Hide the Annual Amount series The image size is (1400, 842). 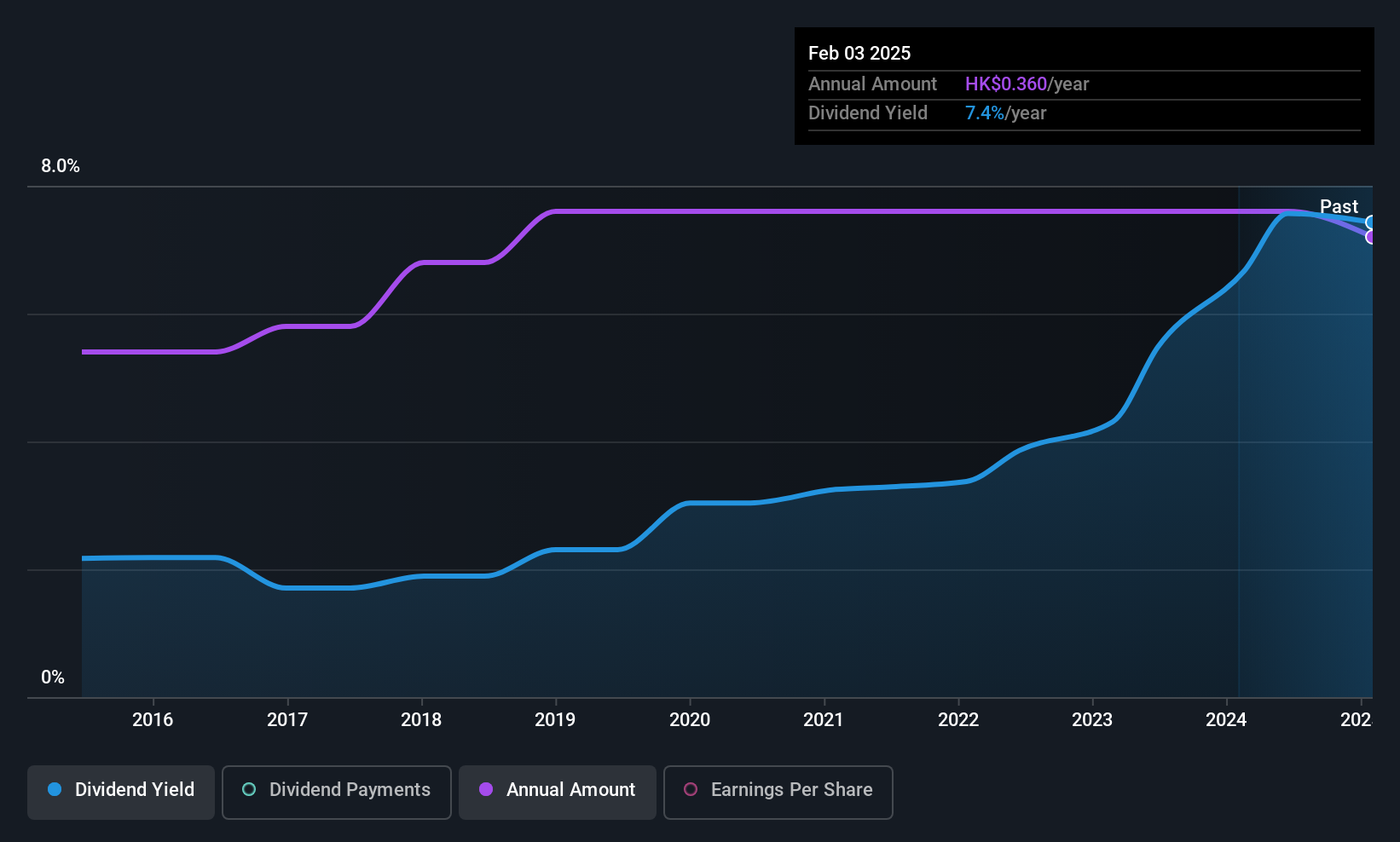coord(558,791)
